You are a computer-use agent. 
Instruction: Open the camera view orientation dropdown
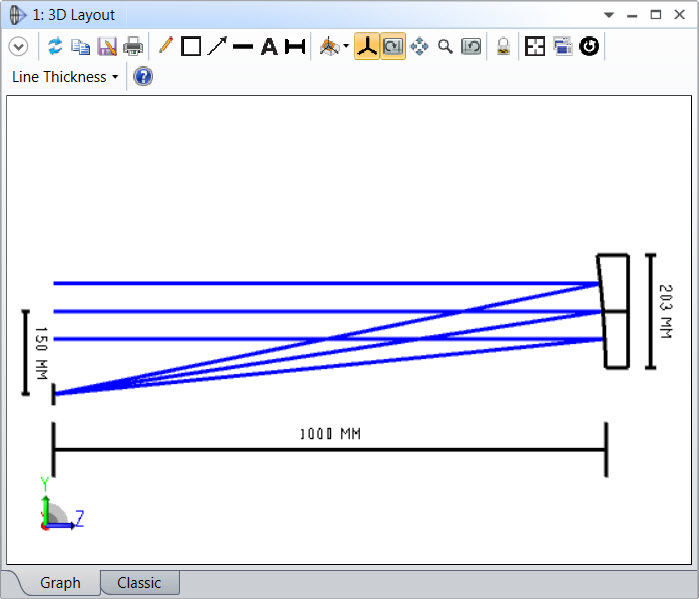334,46
